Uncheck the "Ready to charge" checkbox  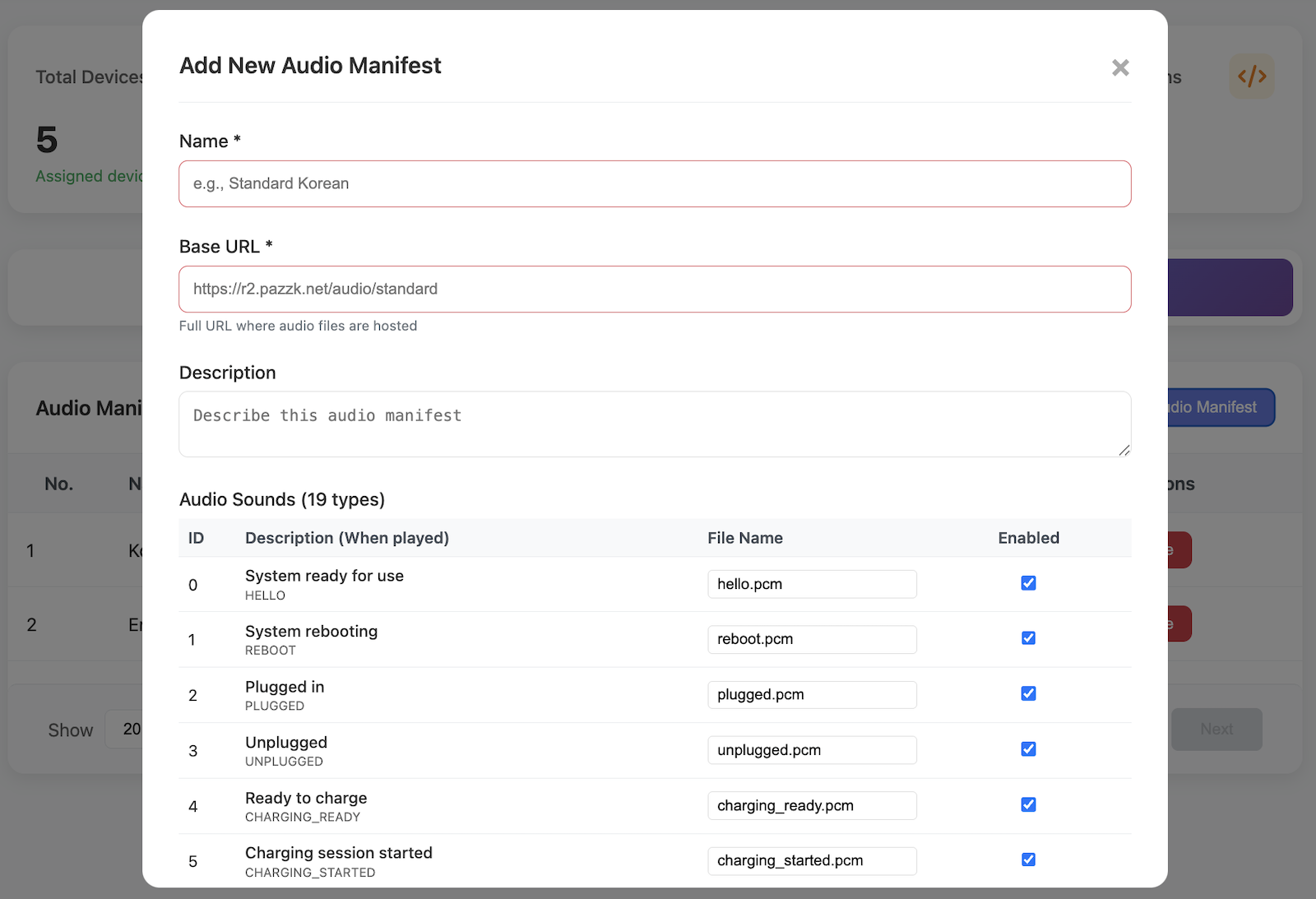(x=1028, y=804)
